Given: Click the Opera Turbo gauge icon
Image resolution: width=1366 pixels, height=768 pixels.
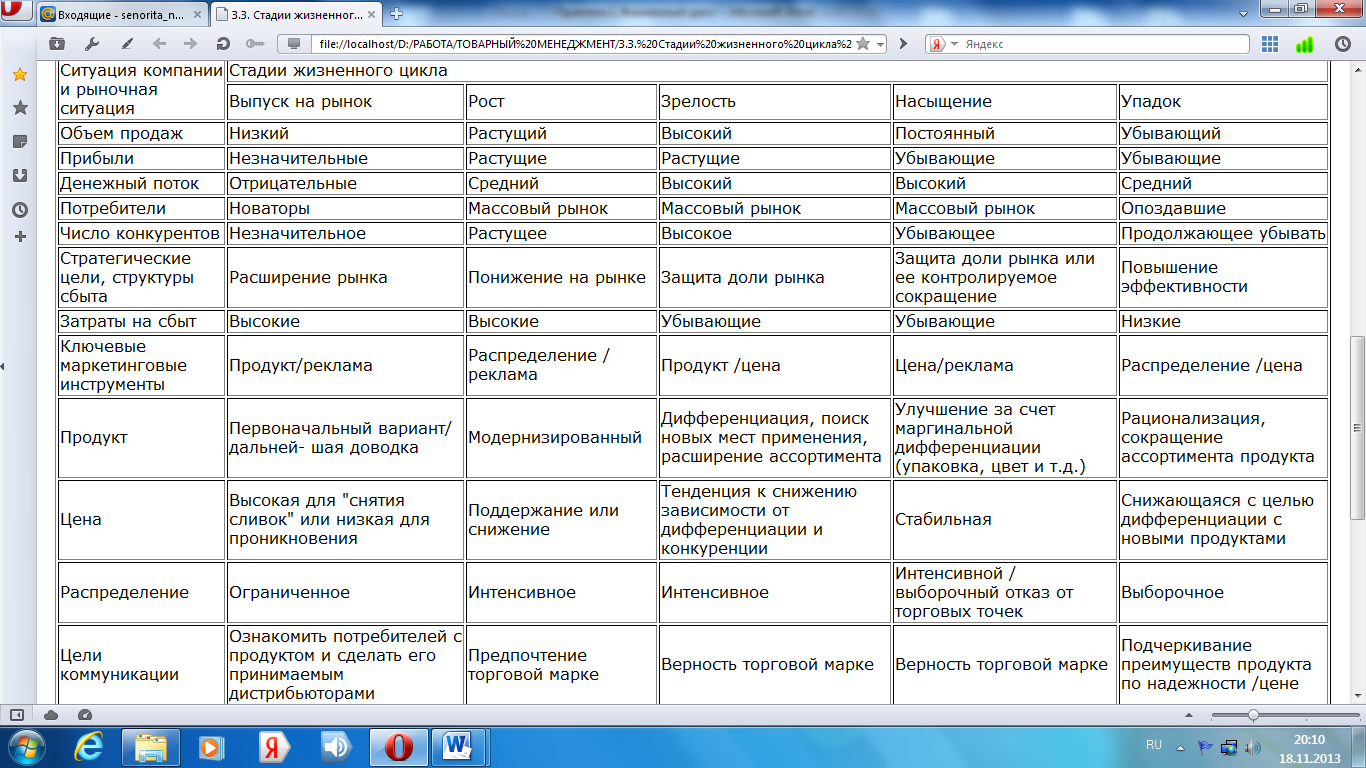Looking at the screenshot, I should tap(85, 715).
